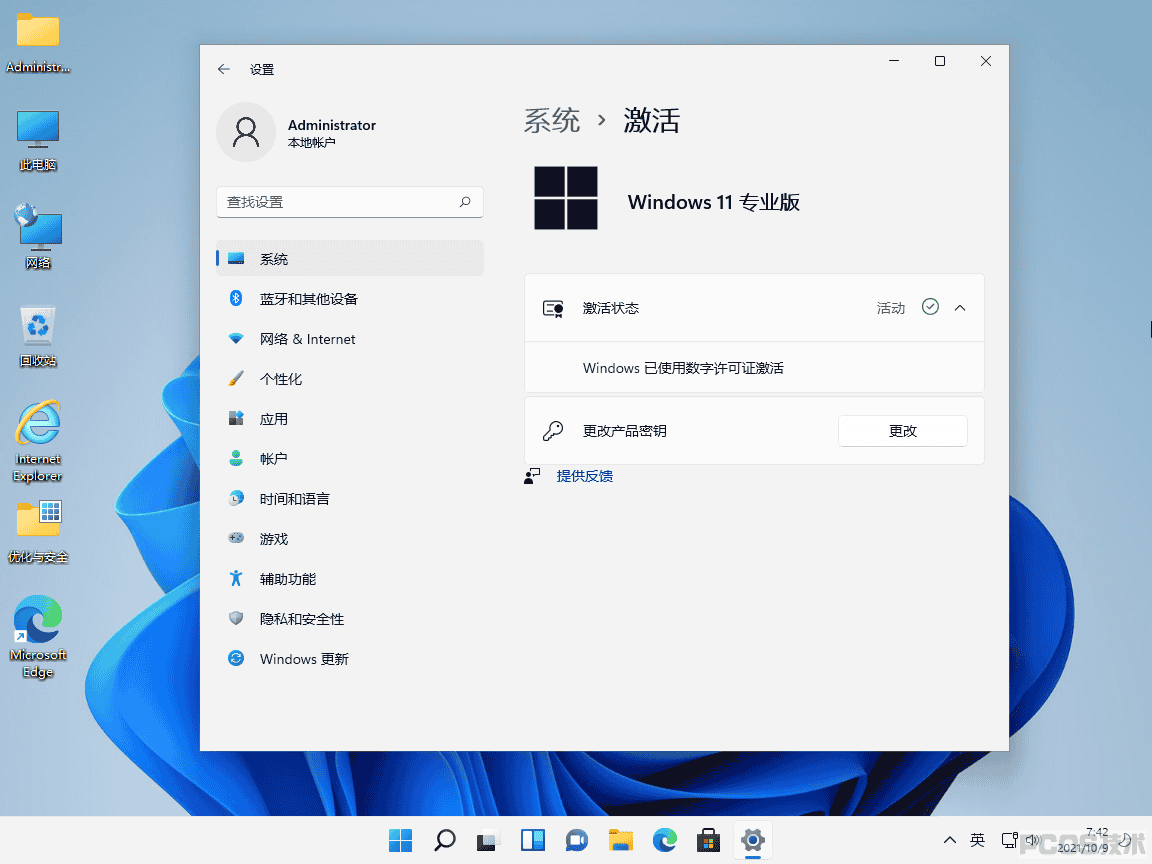Go to 应用 settings
This screenshot has width=1152, height=864.
point(350,419)
